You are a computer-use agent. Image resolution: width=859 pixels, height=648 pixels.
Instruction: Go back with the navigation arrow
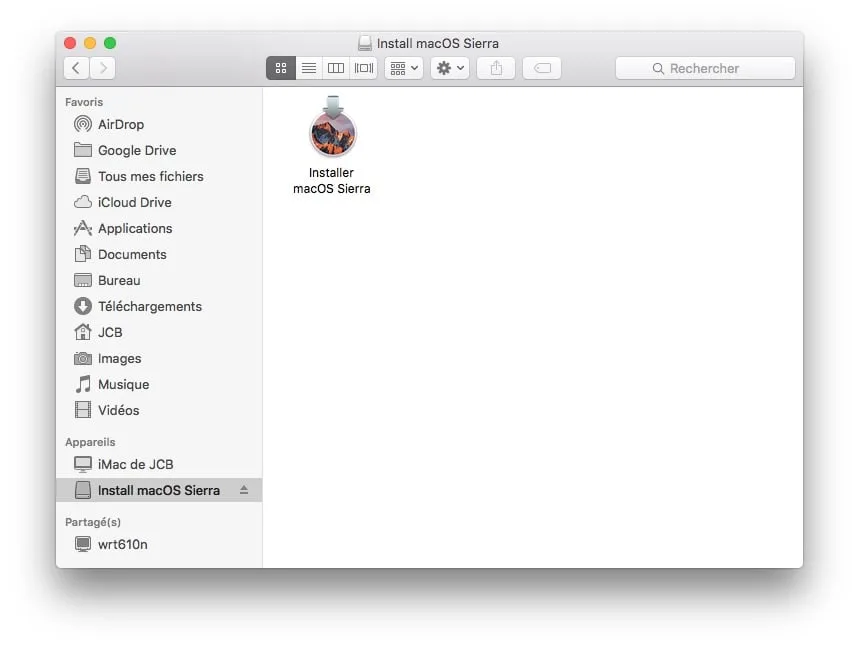point(76,68)
